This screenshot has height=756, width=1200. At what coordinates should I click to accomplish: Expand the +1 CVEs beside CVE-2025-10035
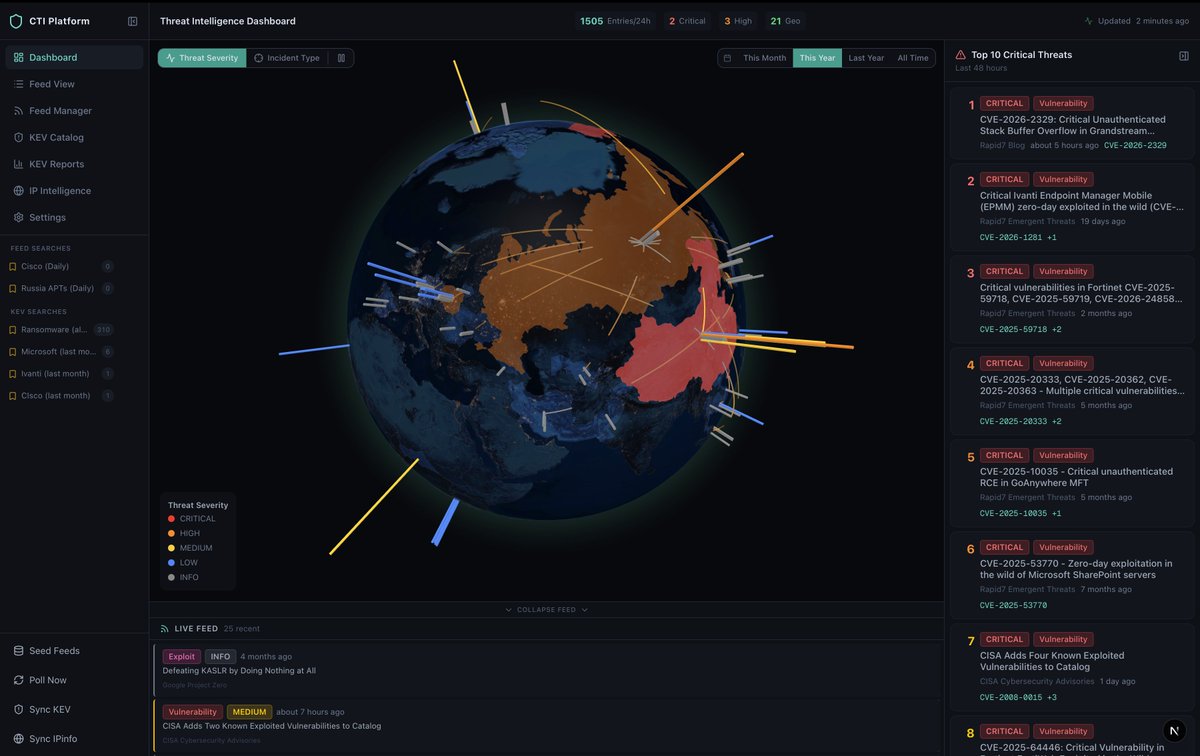coord(1056,513)
